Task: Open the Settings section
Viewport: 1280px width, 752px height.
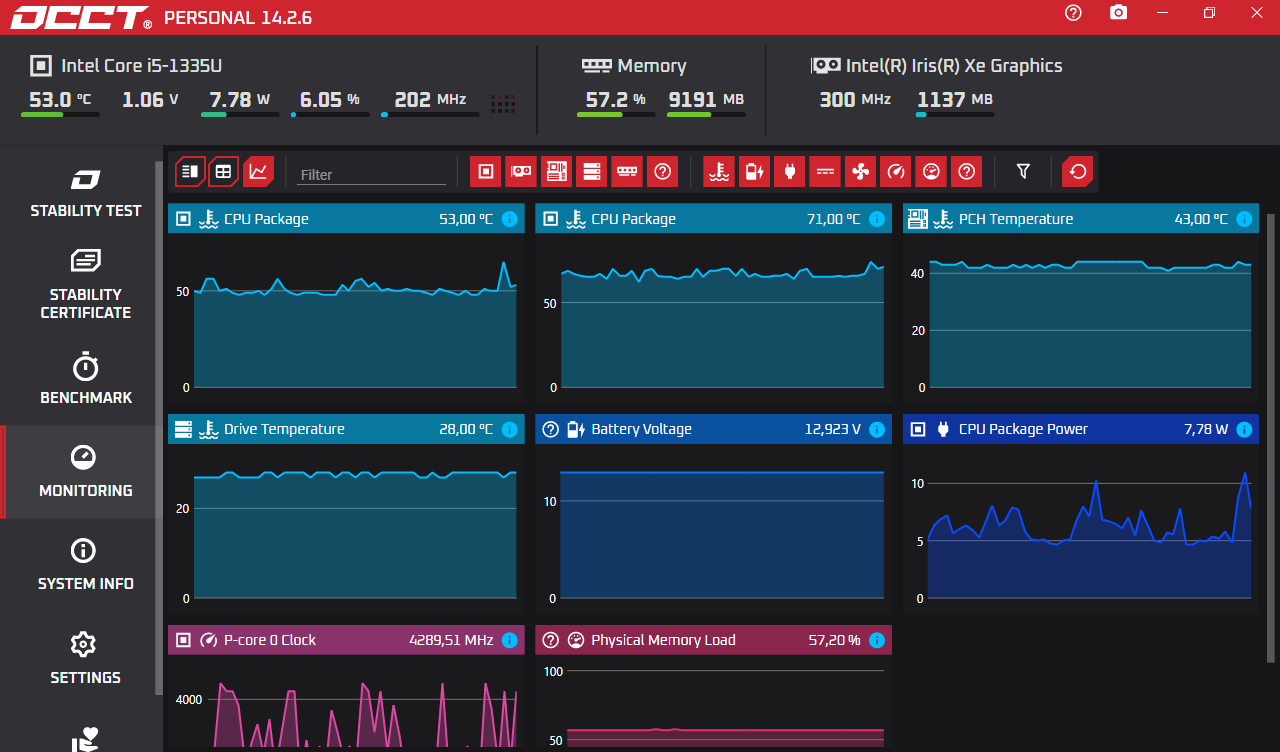Action: [x=86, y=659]
